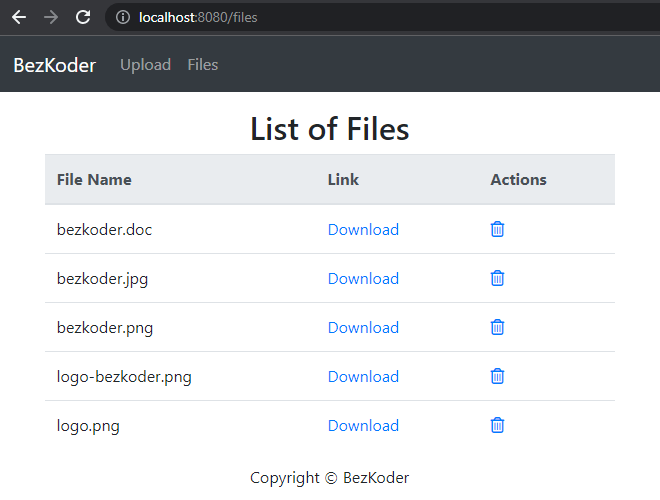The width and height of the screenshot is (660, 500).
Task: Click the logo-bezkoder.png file name
Action: (124, 378)
